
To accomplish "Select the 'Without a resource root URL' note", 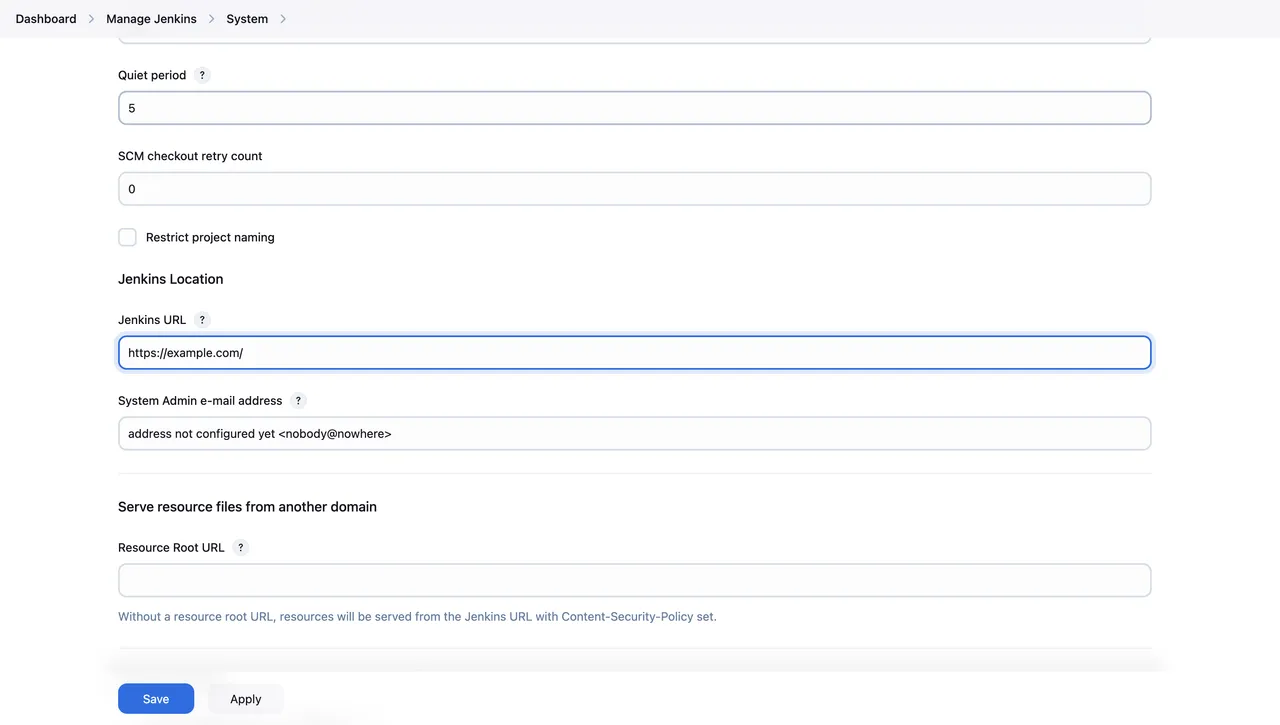I will click(x=417, y=617).
